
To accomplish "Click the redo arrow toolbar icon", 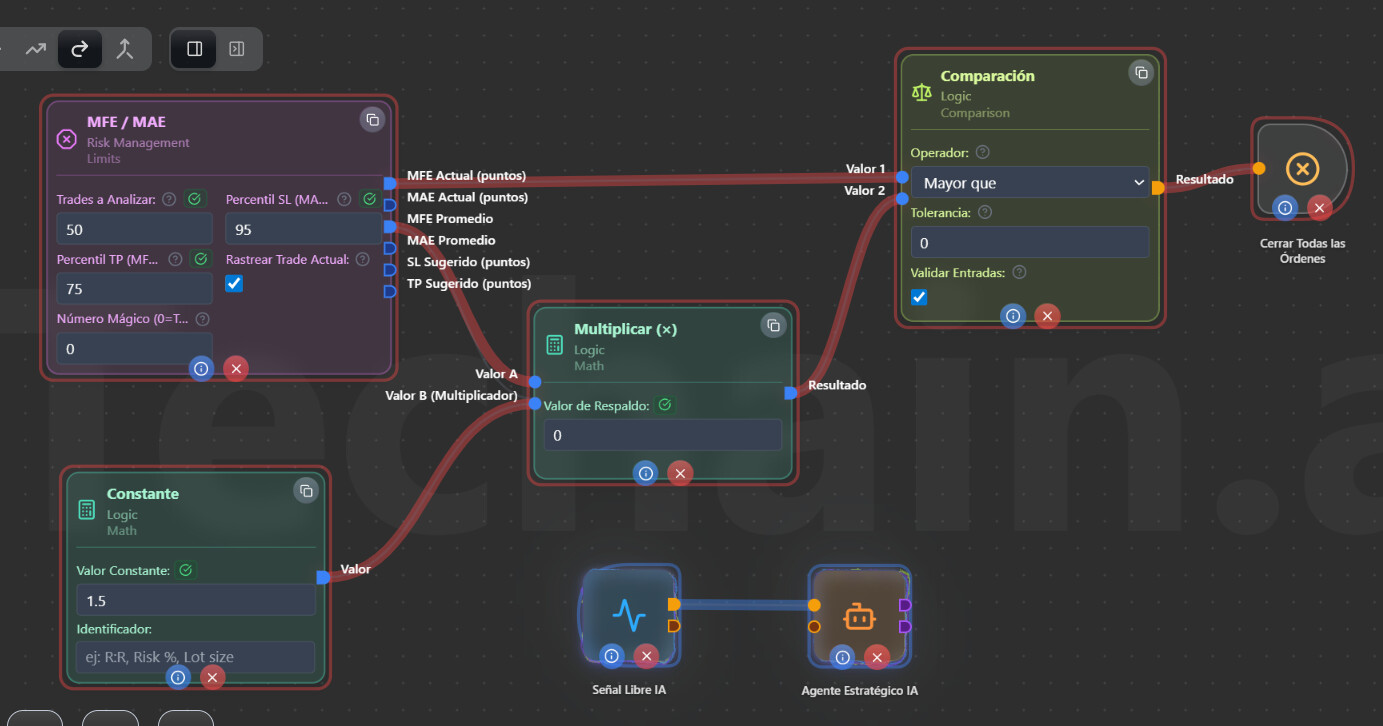I will click(x=80, y=49).
